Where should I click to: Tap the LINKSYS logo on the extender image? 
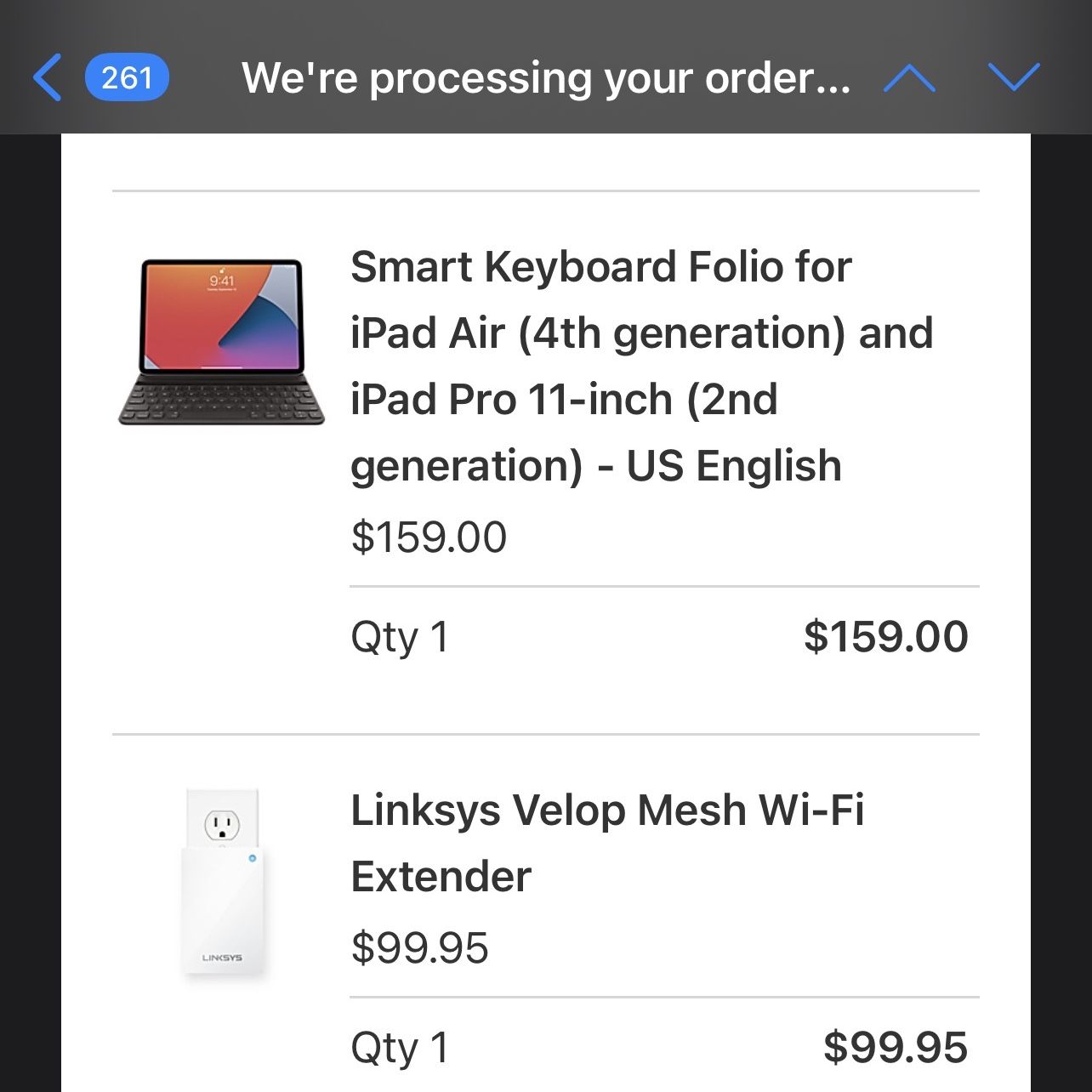point(222,958)
